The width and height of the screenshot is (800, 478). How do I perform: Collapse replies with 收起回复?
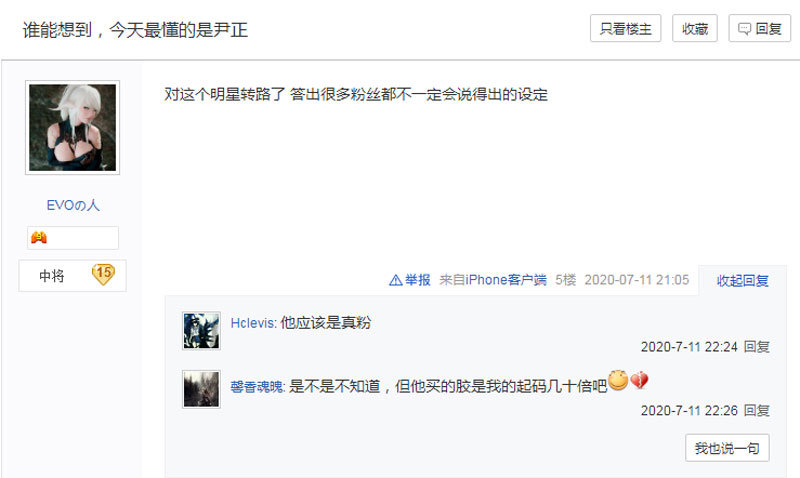click(742, 281)
